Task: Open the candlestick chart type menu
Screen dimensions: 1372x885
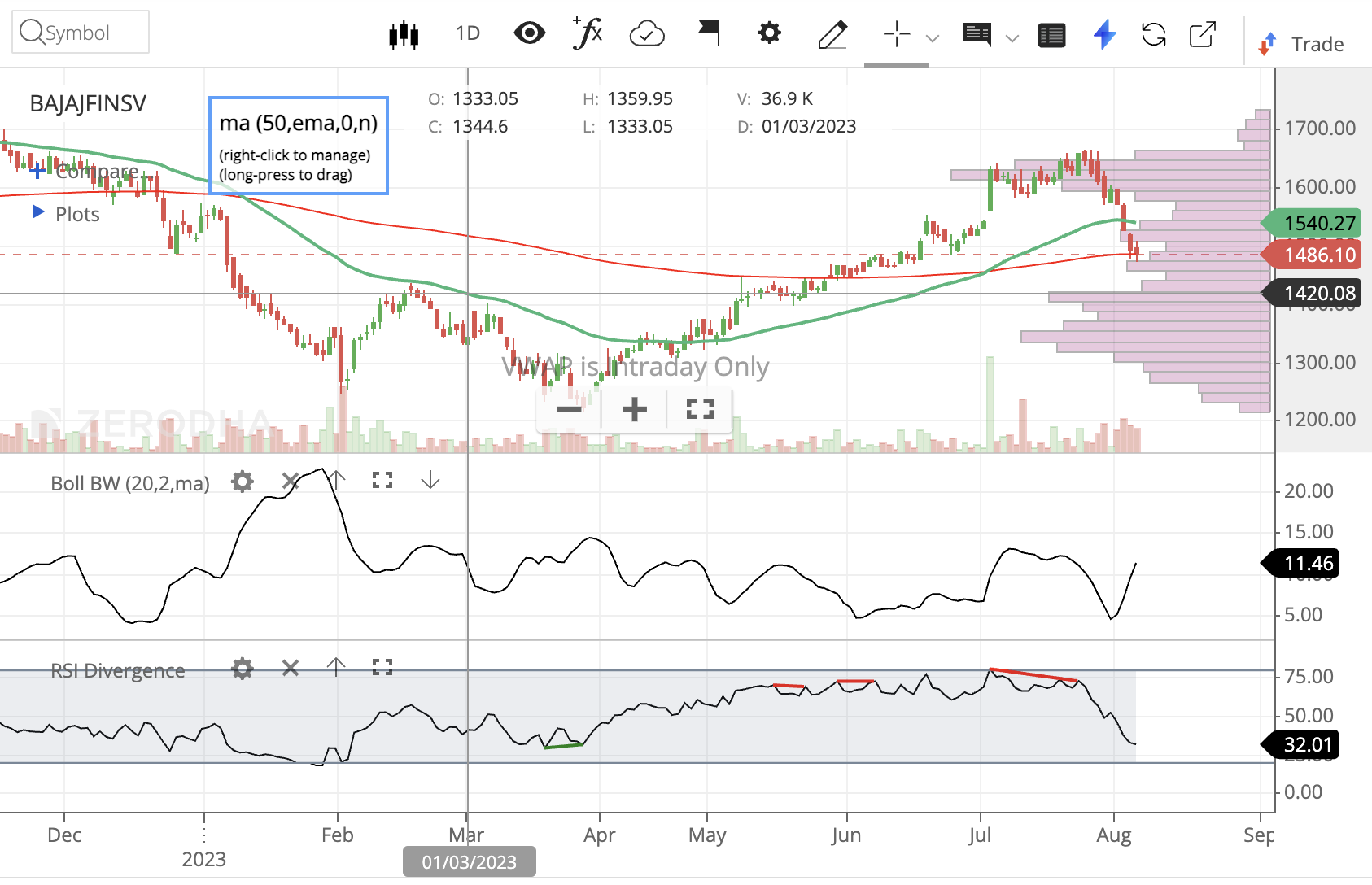Action: coord(404,34)
